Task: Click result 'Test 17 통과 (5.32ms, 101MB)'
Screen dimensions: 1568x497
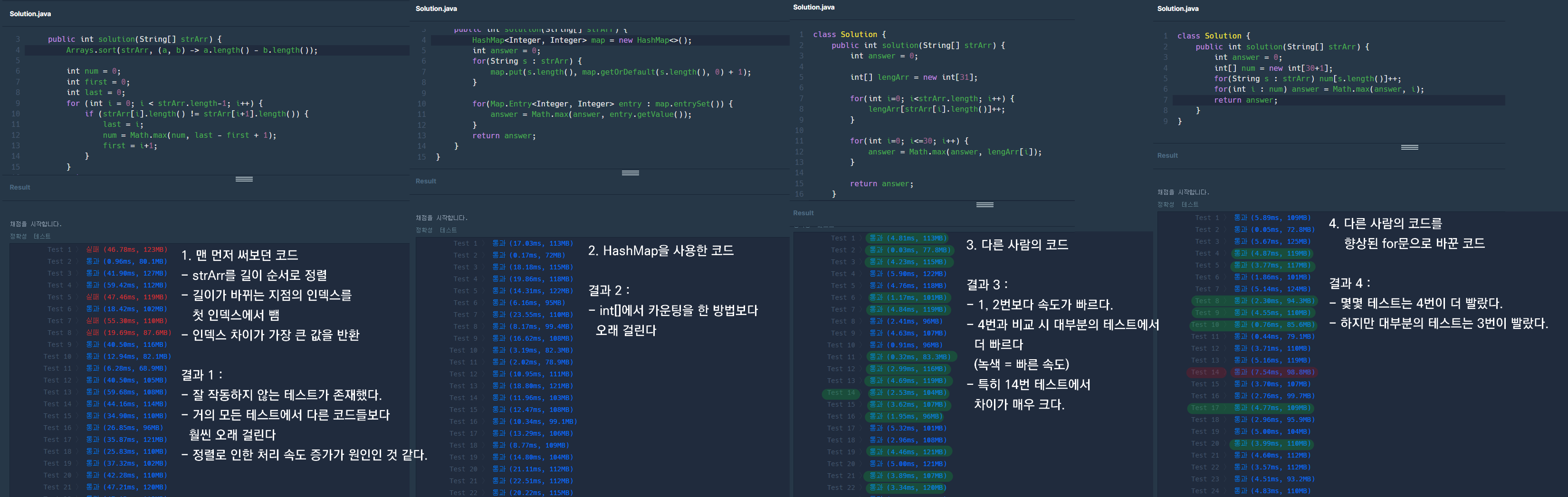Action: click(x=887, y=428)
